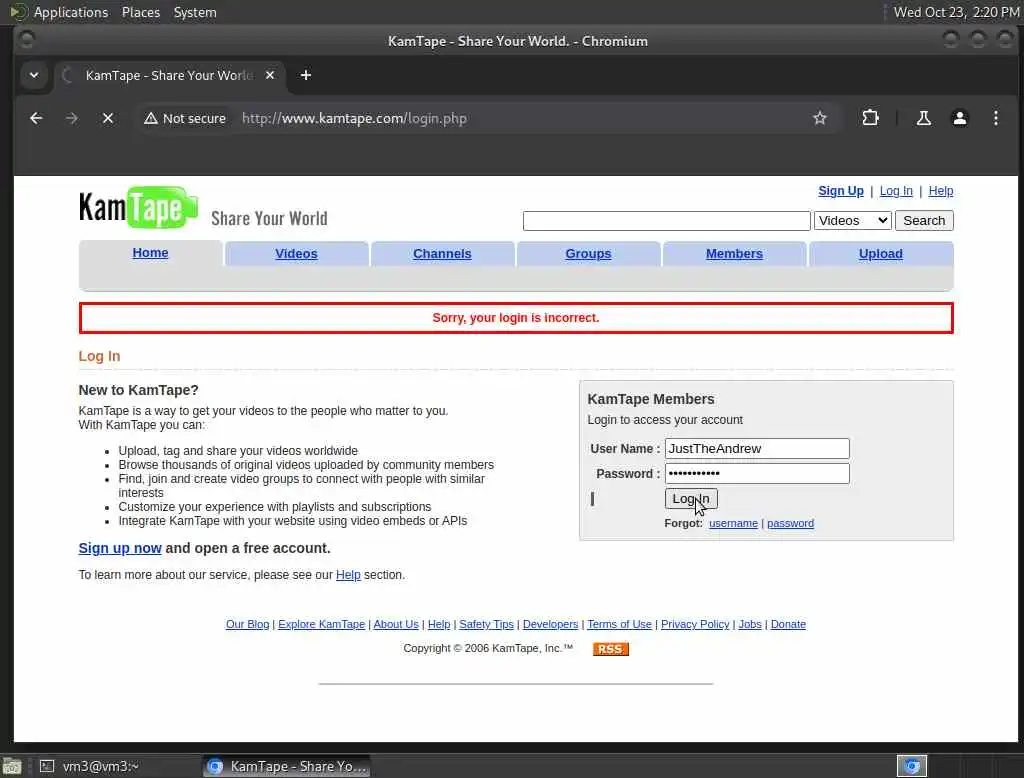The width and height of the screenshot is (1024, 778).
Task: Focus the Password field
Action: (x=757, y=474)
